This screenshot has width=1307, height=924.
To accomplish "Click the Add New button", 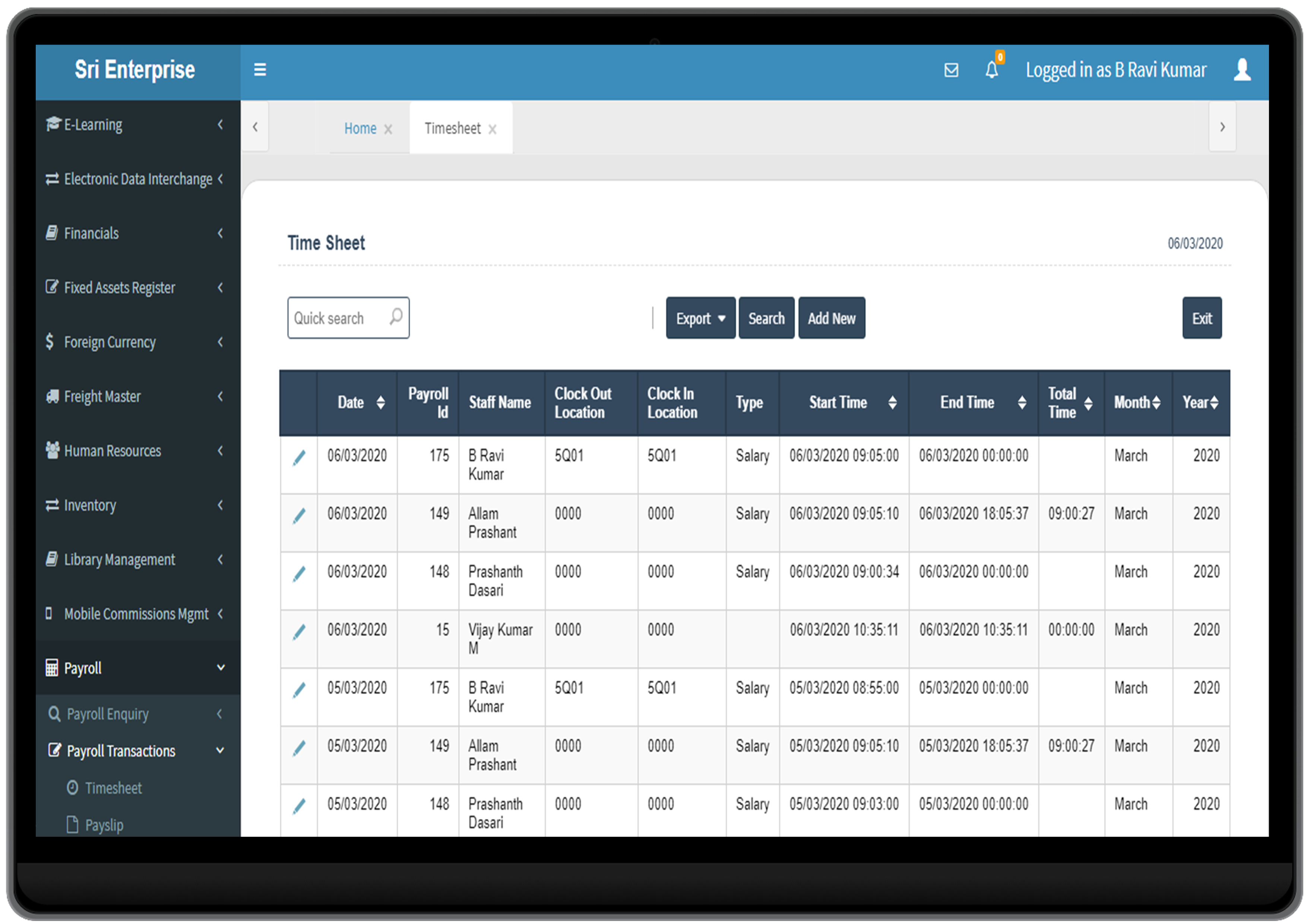I will [x=831, y=318].
